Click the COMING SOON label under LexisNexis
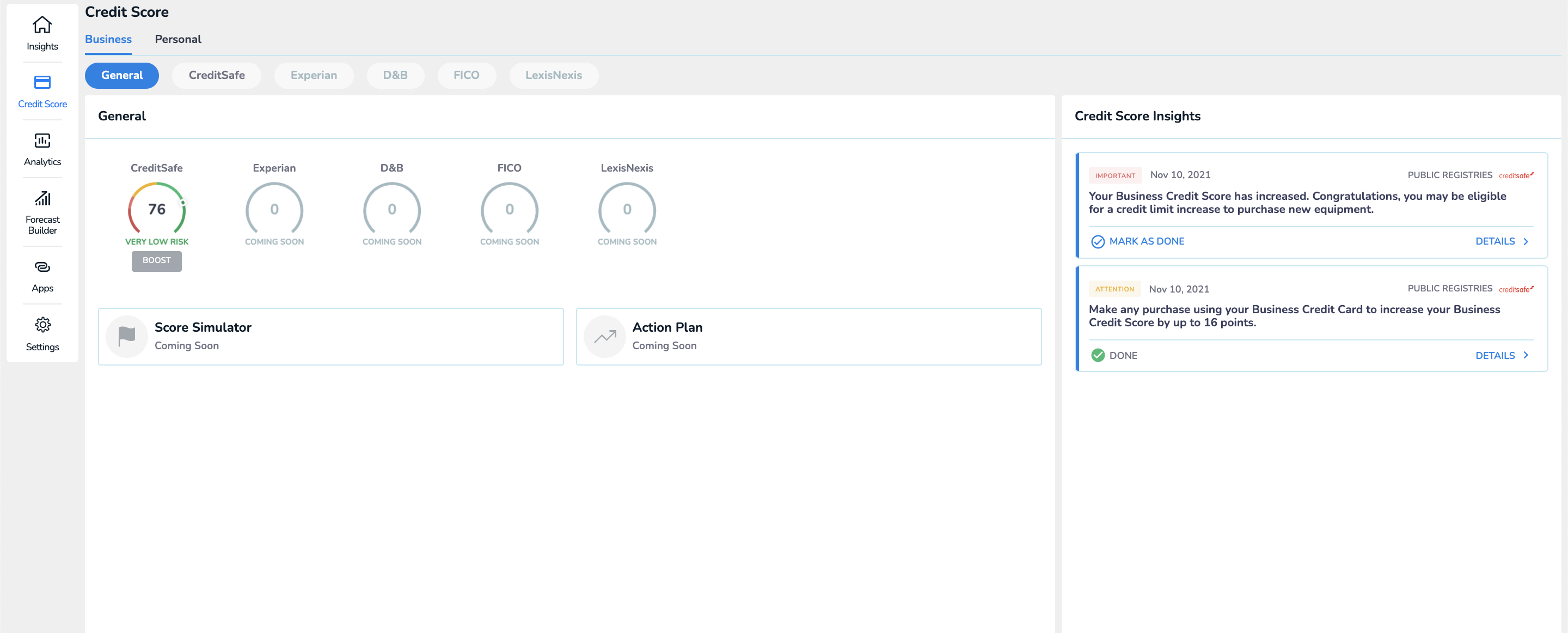Viewport: 1568px width, 633px height. click(x=626, y=242)
